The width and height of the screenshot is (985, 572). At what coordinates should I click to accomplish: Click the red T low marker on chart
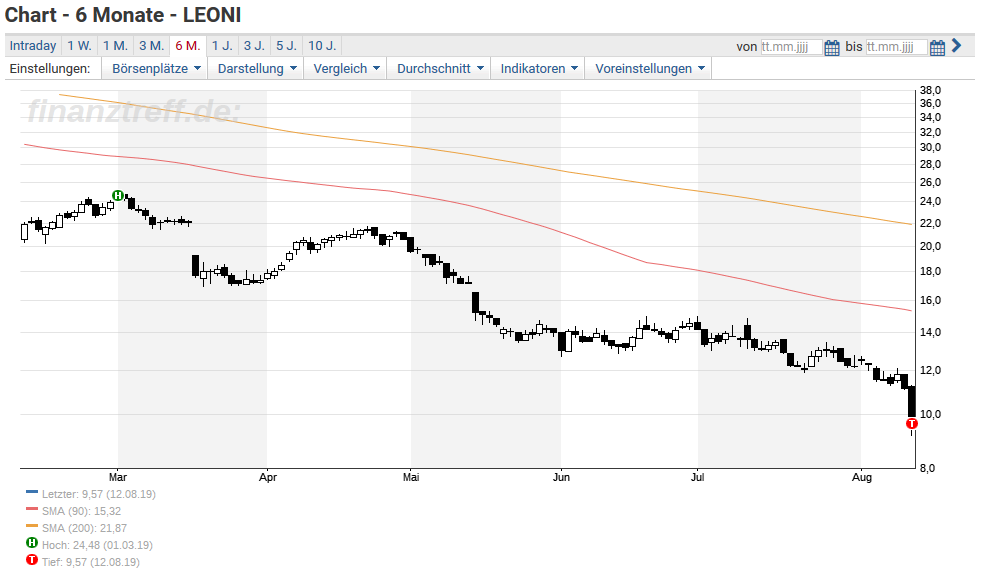(912, 423)
